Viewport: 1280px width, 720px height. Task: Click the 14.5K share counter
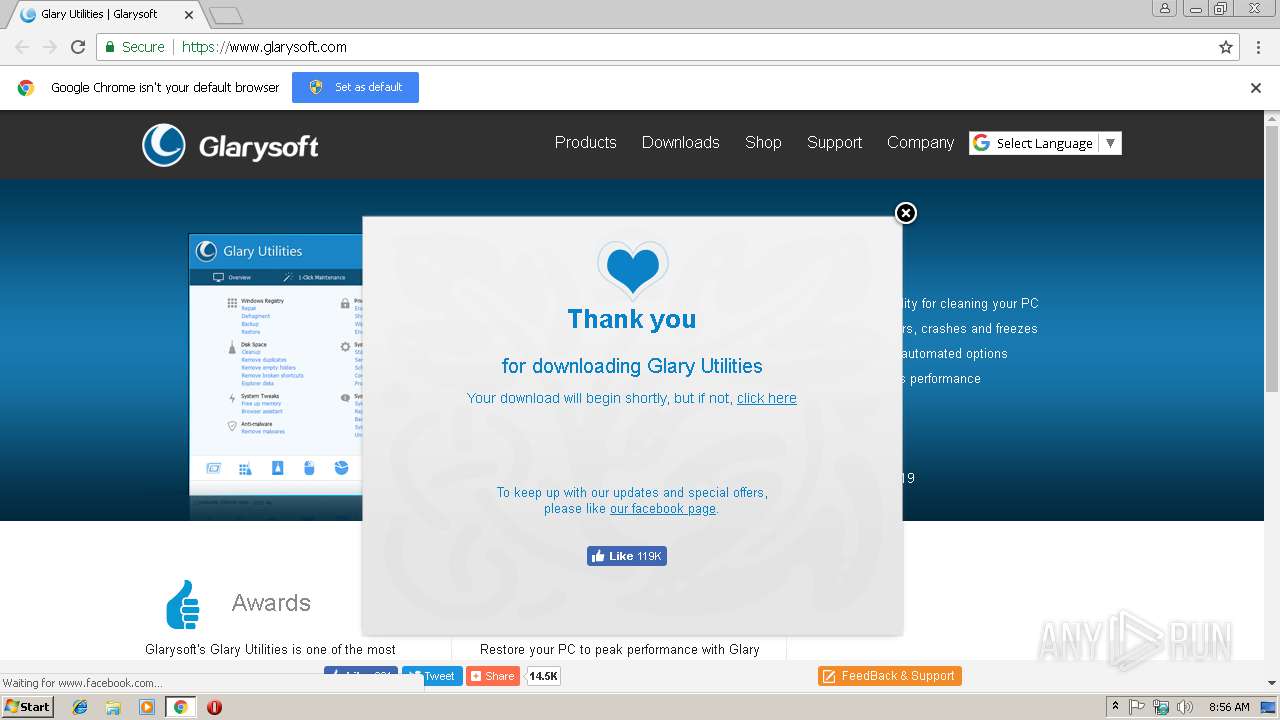click(543, 676)
